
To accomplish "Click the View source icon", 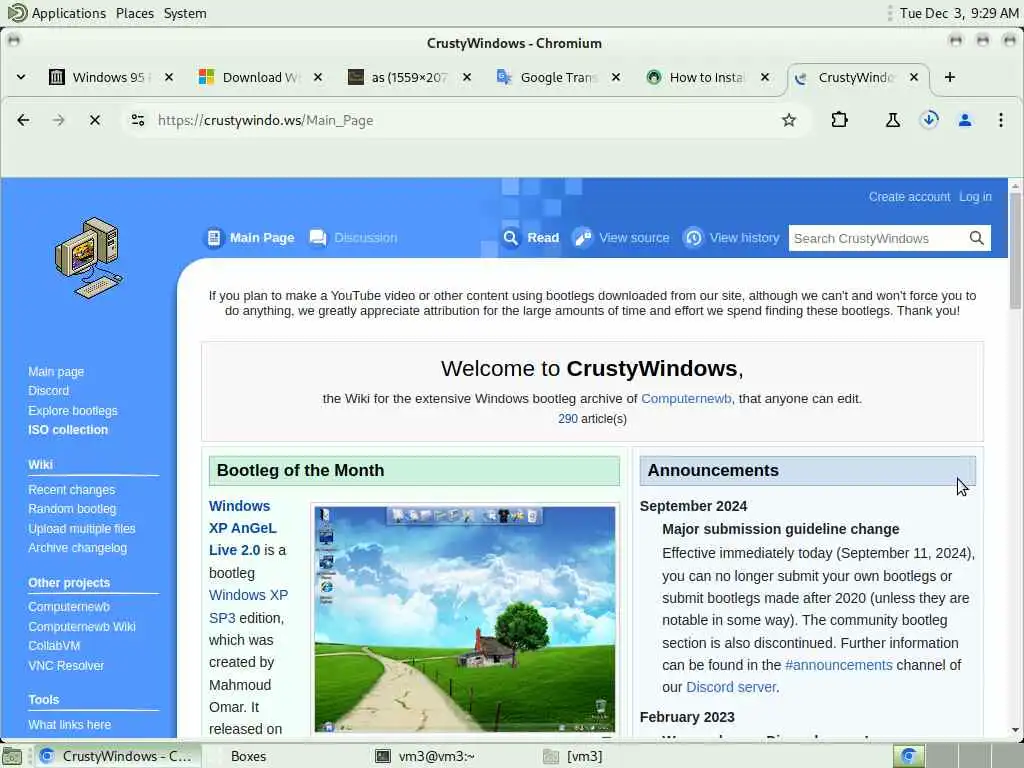I will [583, 238].
